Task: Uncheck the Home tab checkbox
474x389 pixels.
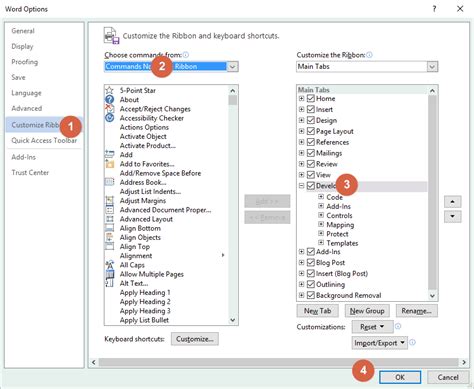Action: tap(311, 98)
